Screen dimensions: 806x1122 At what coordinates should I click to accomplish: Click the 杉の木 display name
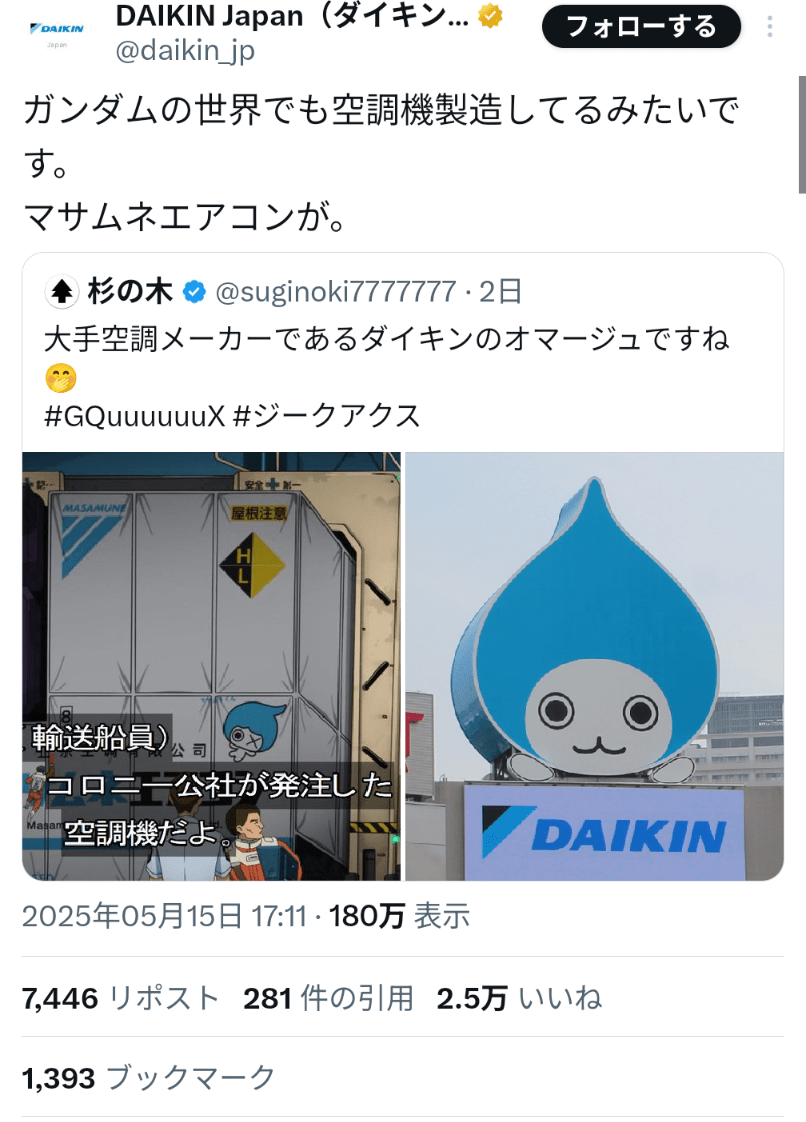(130, 292)
